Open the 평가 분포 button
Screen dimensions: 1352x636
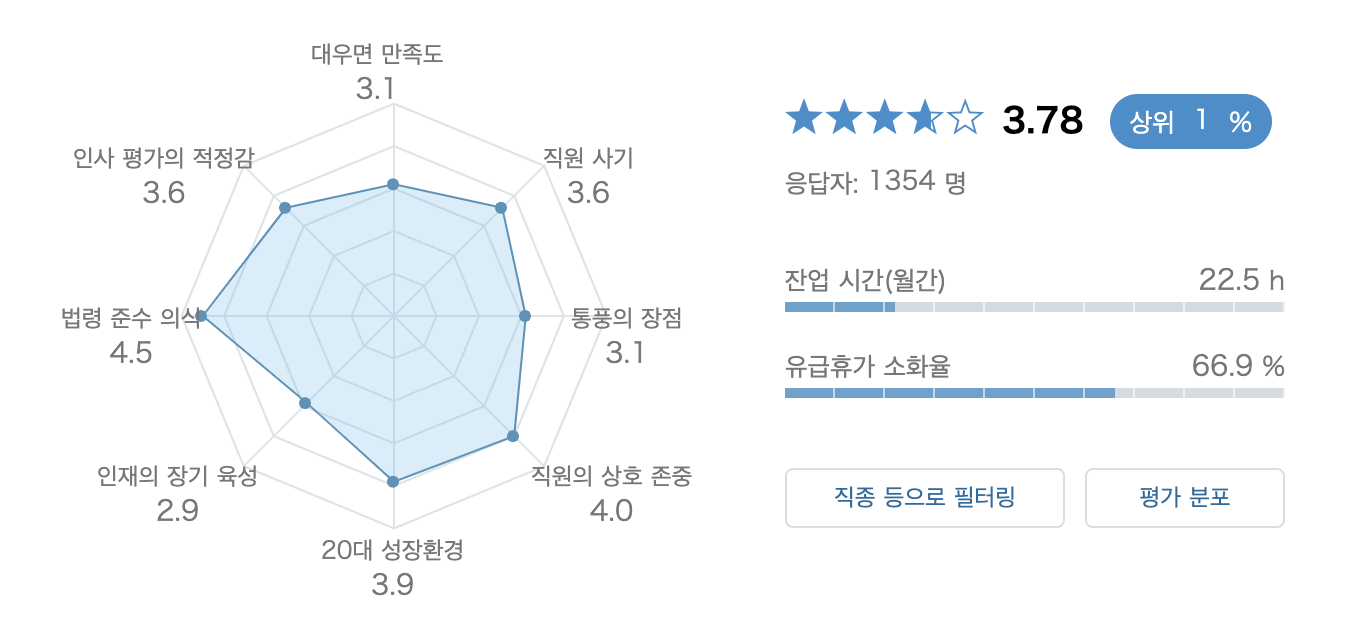click(x=1184, y=497)
